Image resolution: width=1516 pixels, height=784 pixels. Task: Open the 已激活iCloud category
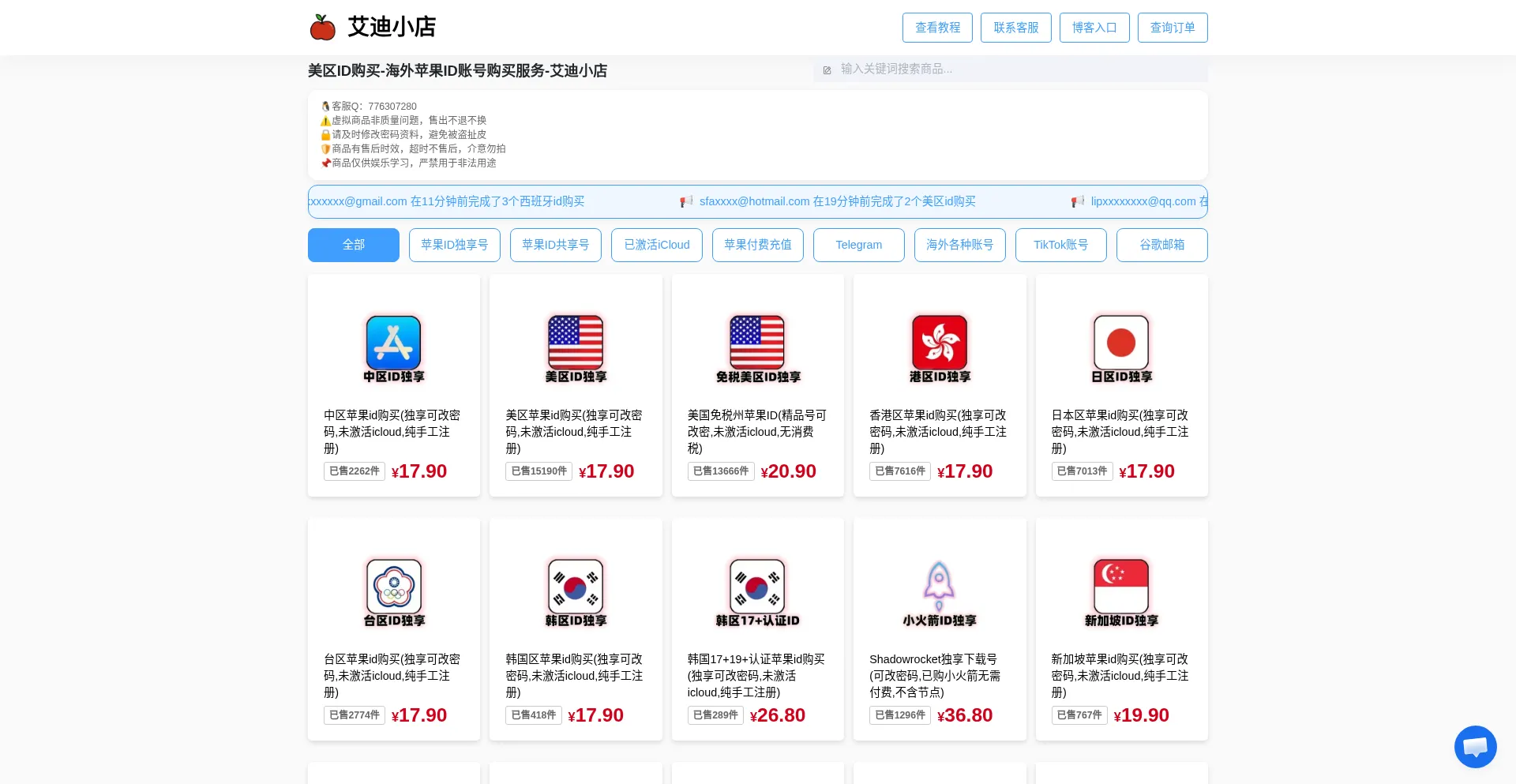657,245
